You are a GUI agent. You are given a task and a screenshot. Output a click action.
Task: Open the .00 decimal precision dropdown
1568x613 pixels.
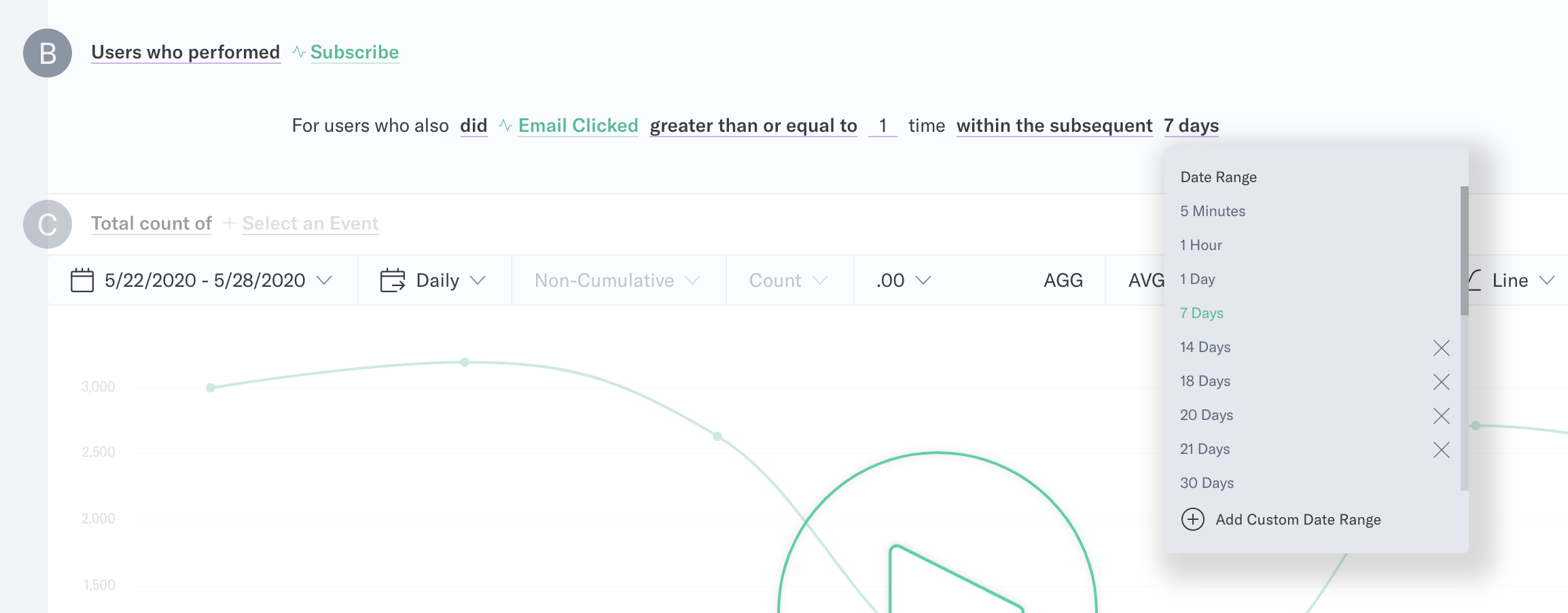[904, 280]
